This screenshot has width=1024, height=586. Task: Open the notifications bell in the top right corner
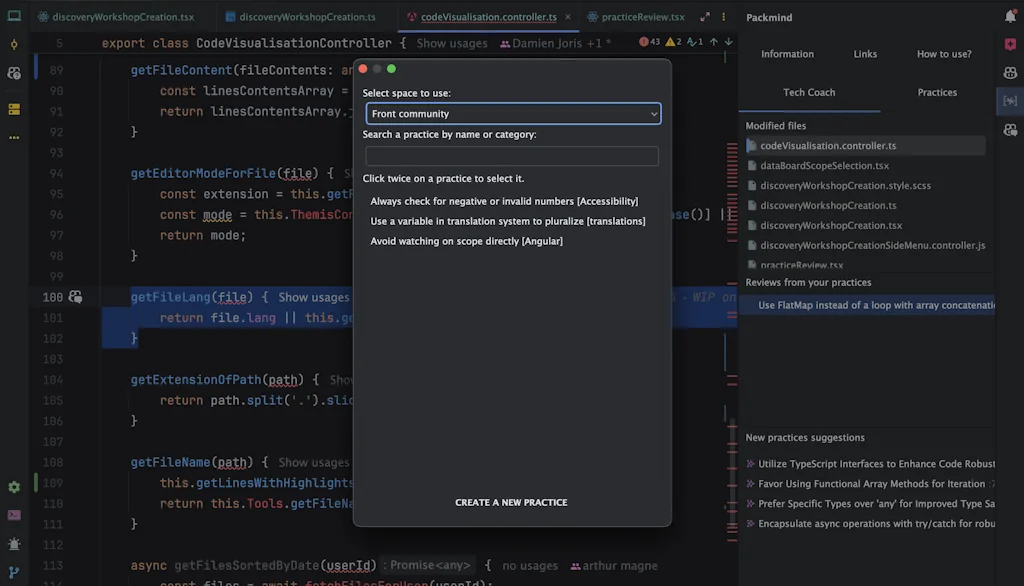[x=1011, y=14]
